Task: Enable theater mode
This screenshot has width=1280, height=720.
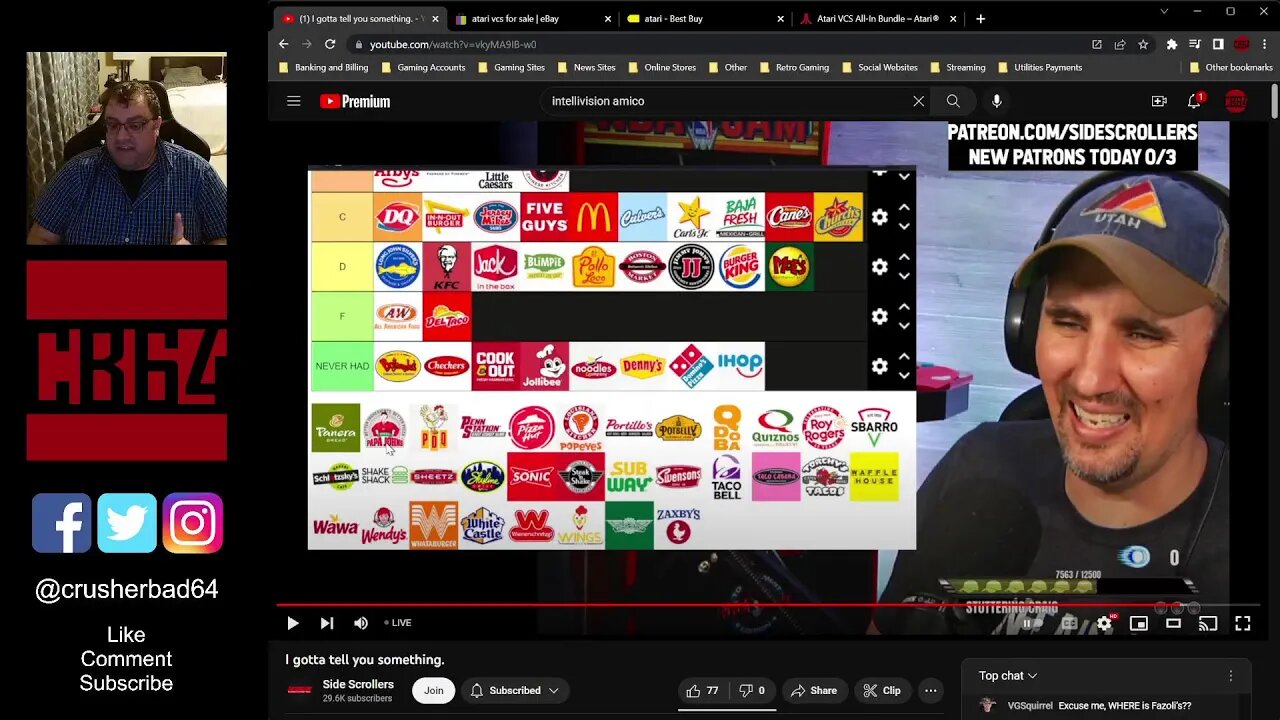Action: 1173,623
